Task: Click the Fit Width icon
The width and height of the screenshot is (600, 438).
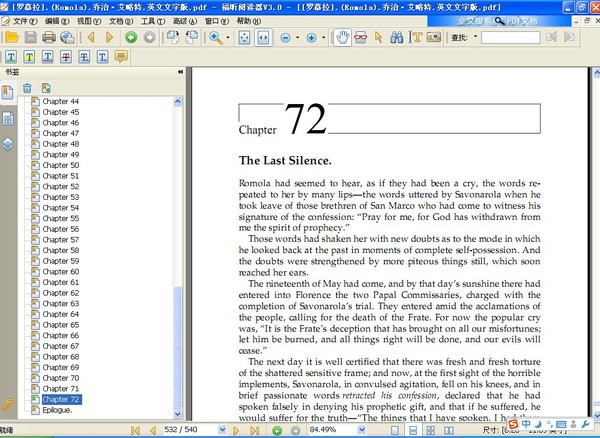Action: tap(263, 37)
